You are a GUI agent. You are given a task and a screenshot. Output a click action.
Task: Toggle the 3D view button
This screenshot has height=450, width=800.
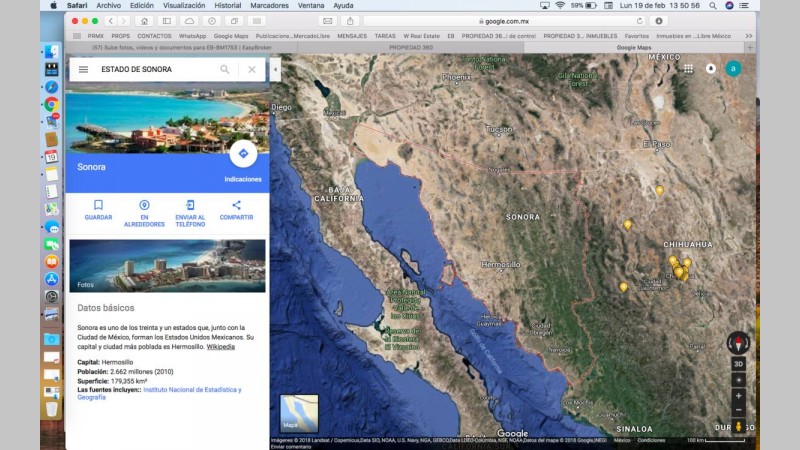point(738,364)
